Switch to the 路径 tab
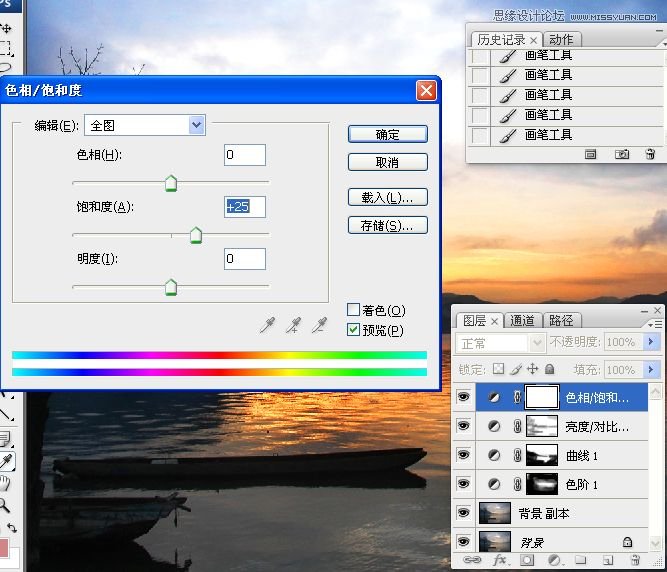The width and height of the screenshot is (667, 572). coord(562,320)
